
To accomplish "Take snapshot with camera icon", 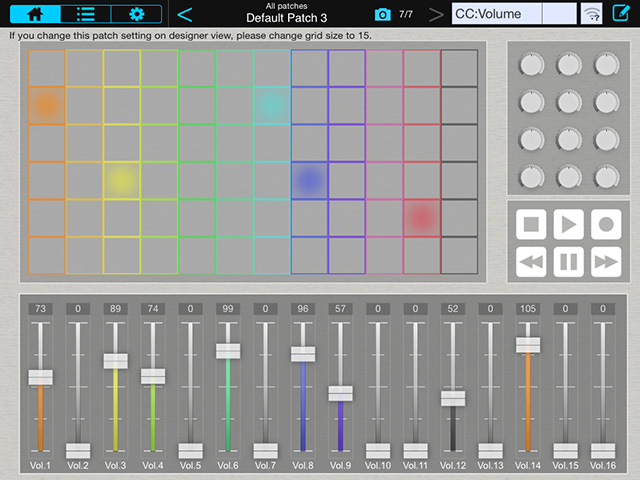I will click(x=382, y=15).
